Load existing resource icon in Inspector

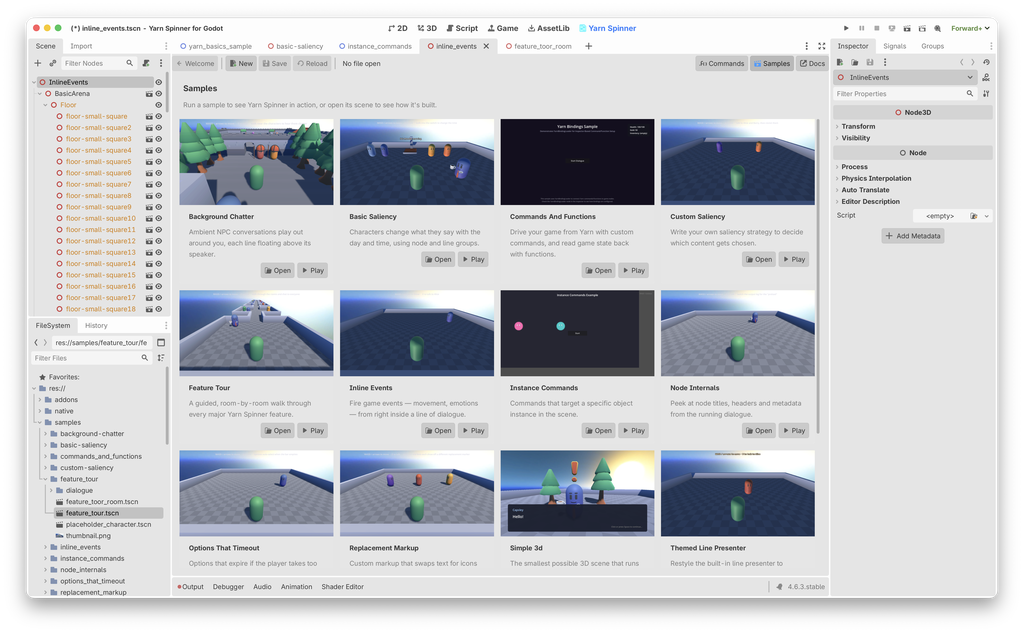(855, 62)
